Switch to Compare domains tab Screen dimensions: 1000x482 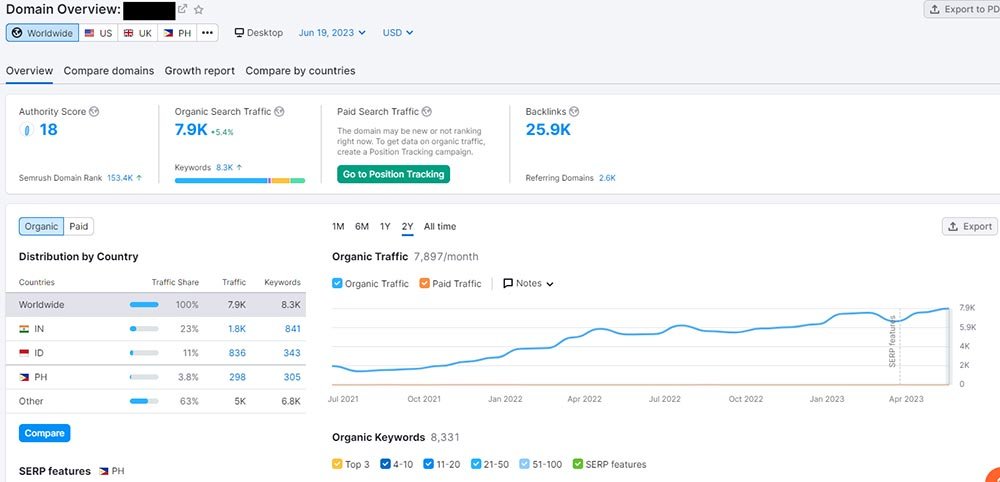tap(109, 71)
